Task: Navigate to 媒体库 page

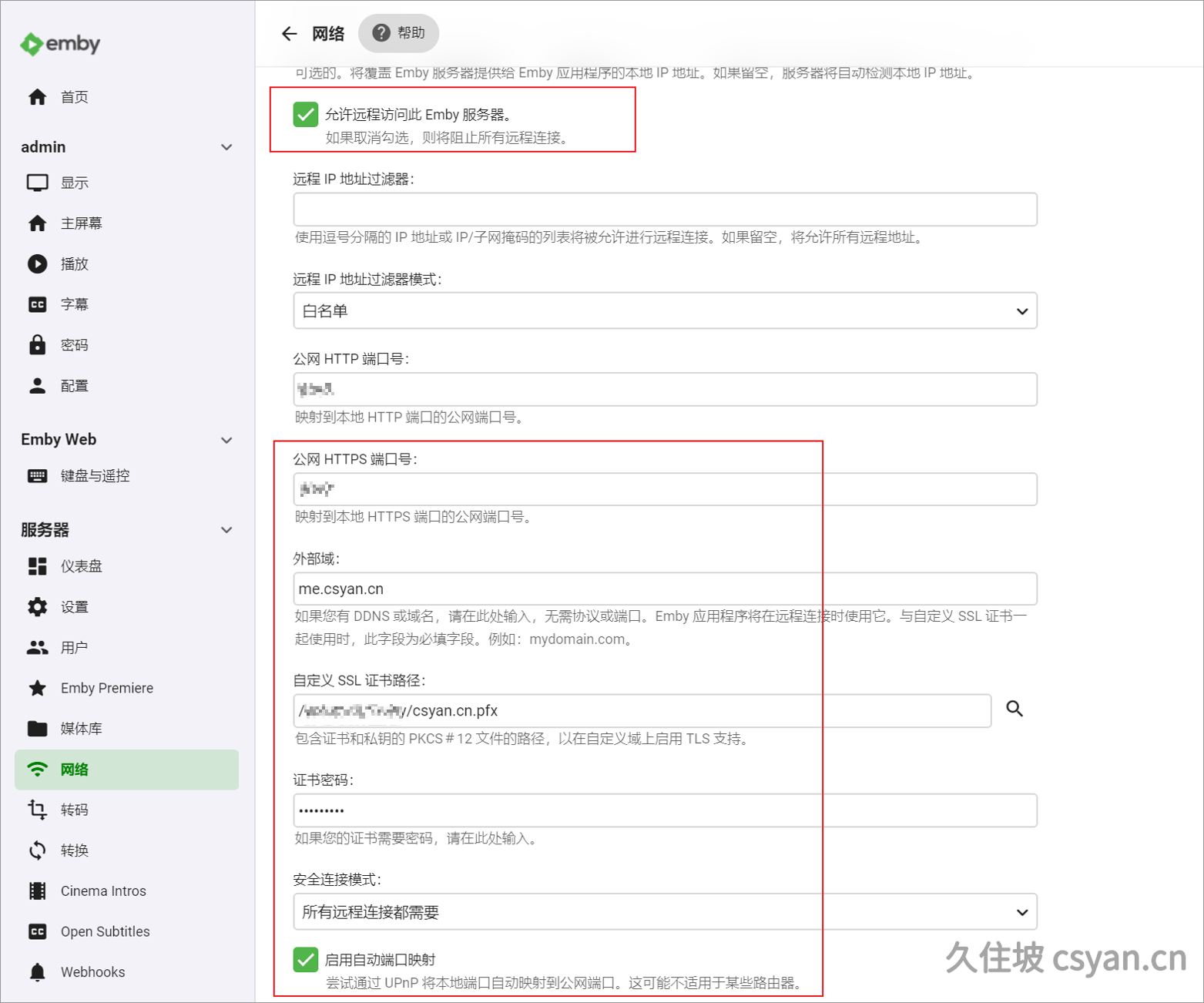Action: click(x=127, y=729)
